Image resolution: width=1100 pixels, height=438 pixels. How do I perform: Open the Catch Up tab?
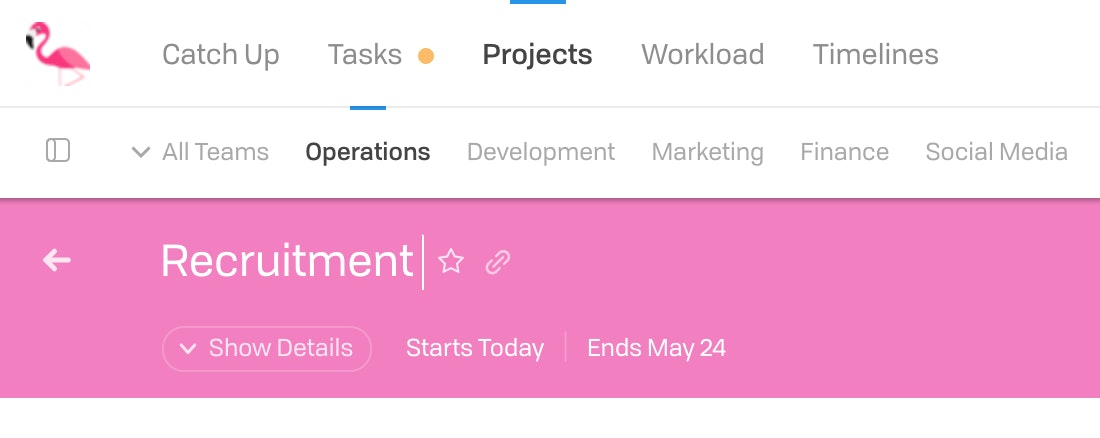pyautogui.click(x=220, y=55)
